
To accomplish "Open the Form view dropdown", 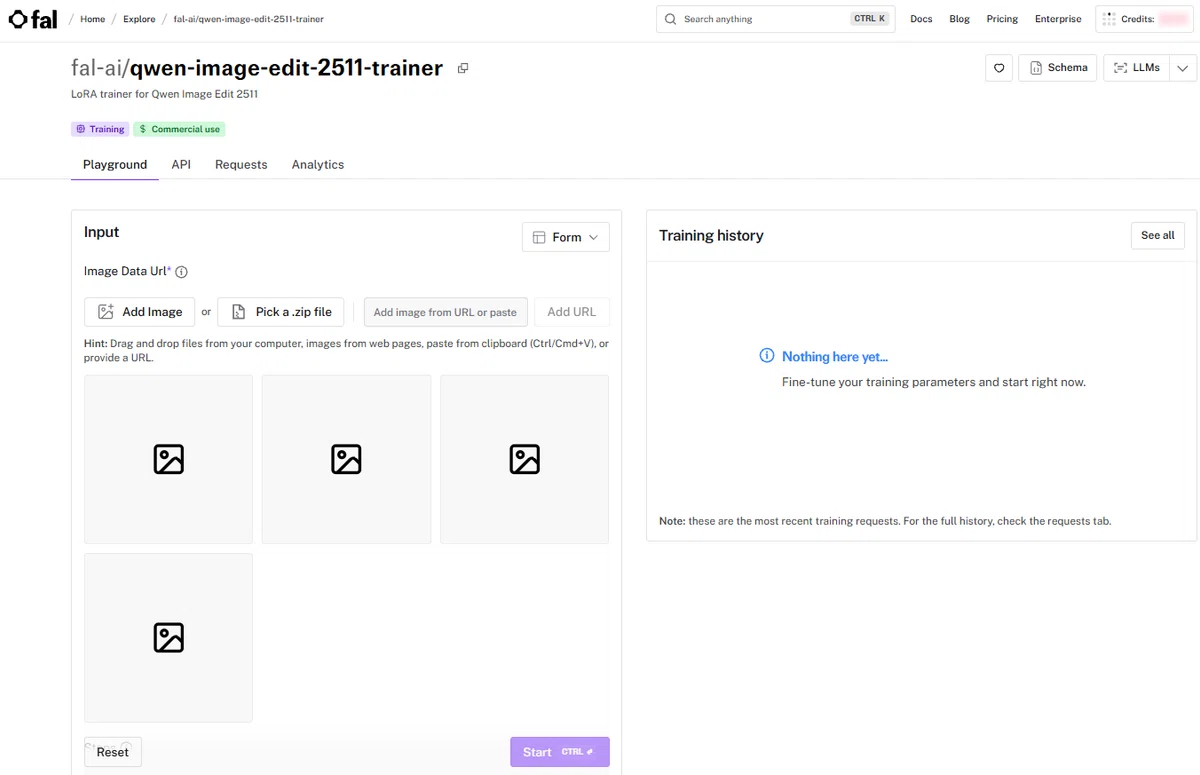I will pos(565,237).
